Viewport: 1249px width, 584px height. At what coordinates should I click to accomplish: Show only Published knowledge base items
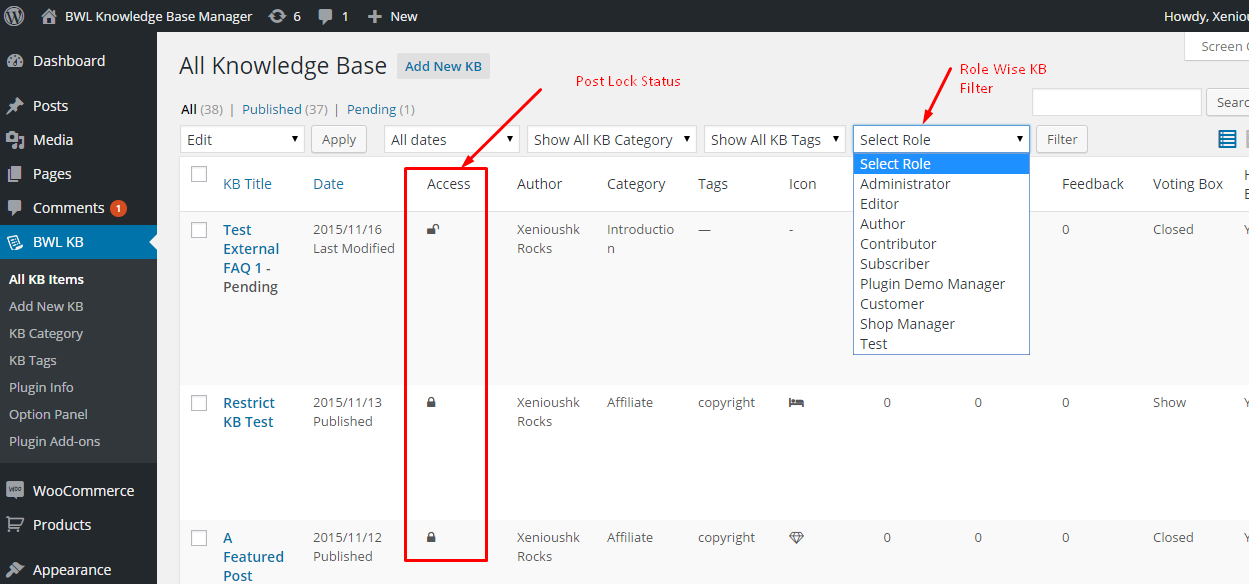[271, 109]
